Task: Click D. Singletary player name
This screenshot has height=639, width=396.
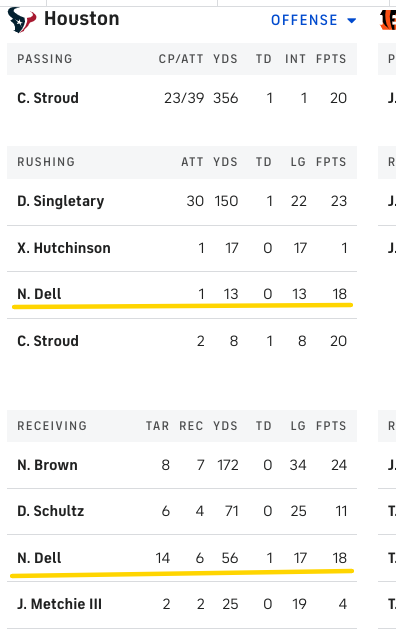Action: coord(60,201)
